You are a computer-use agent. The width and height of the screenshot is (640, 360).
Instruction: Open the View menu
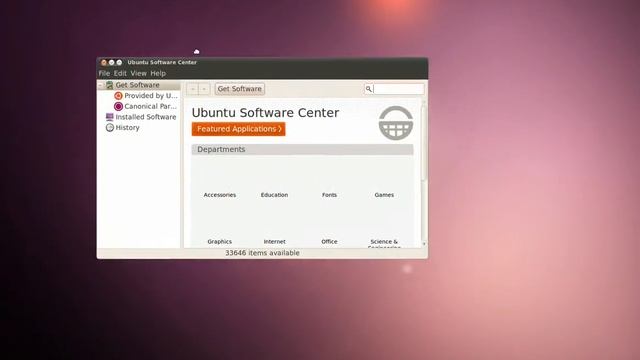click(x=138, y=73)
